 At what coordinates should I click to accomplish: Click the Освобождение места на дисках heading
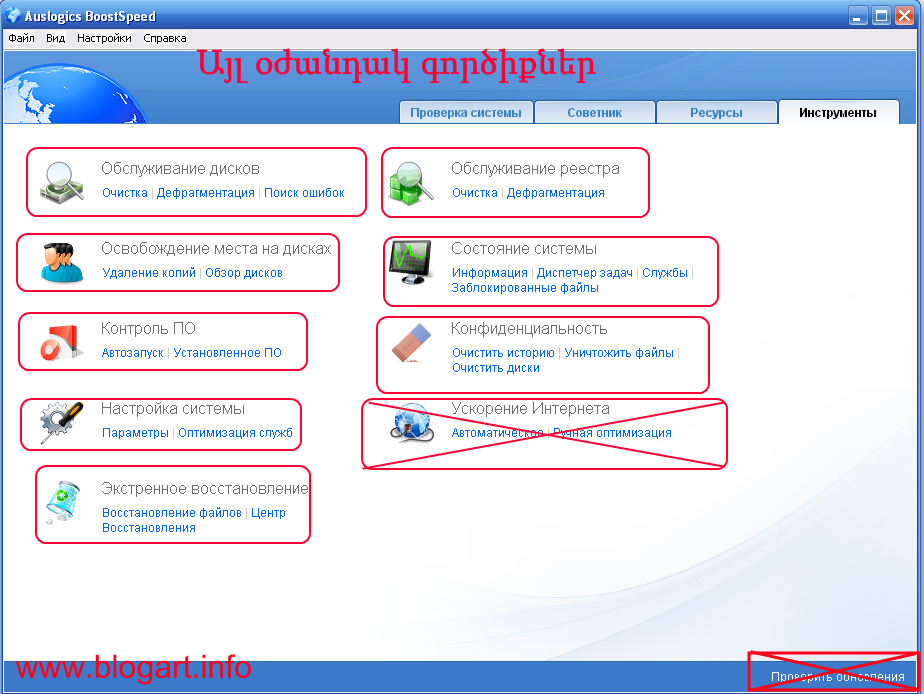pos(216,249)
